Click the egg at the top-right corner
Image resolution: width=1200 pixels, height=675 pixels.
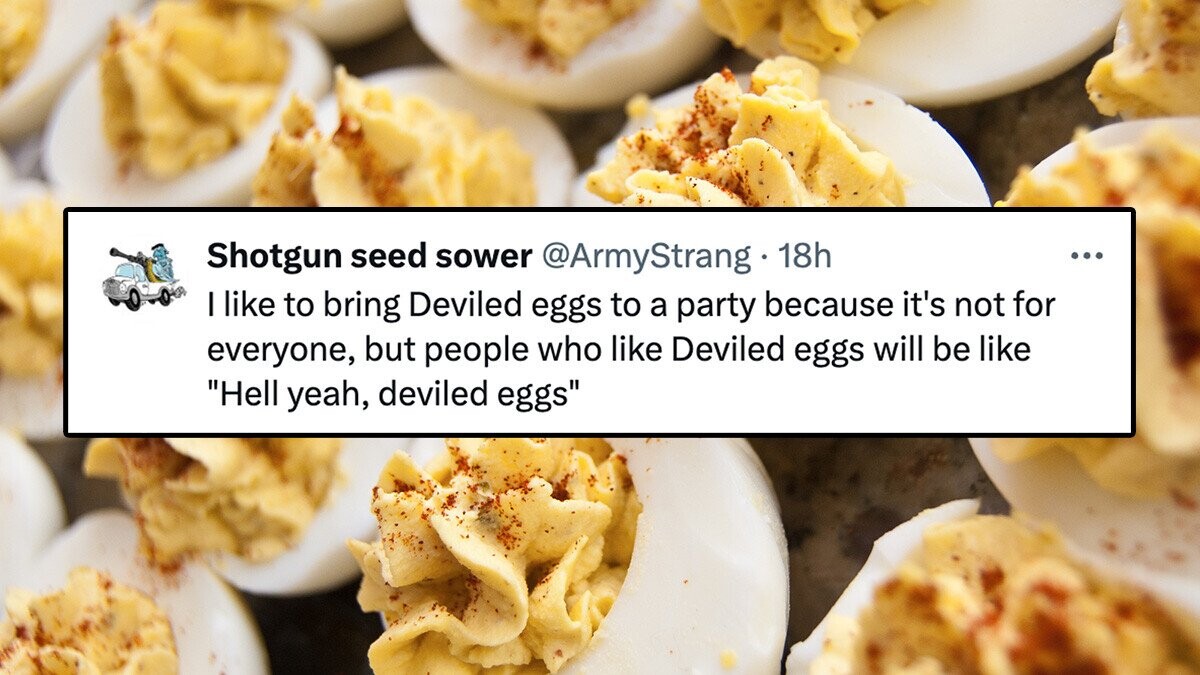coord(1150,60)
